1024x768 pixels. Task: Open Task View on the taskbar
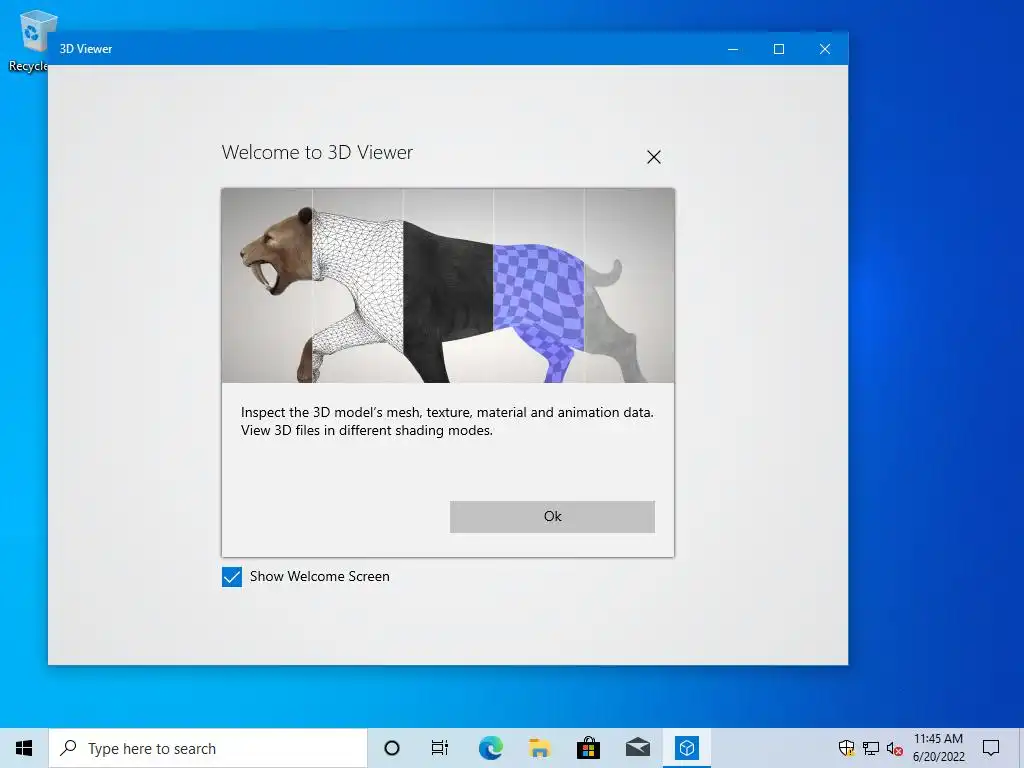(440, 748)
